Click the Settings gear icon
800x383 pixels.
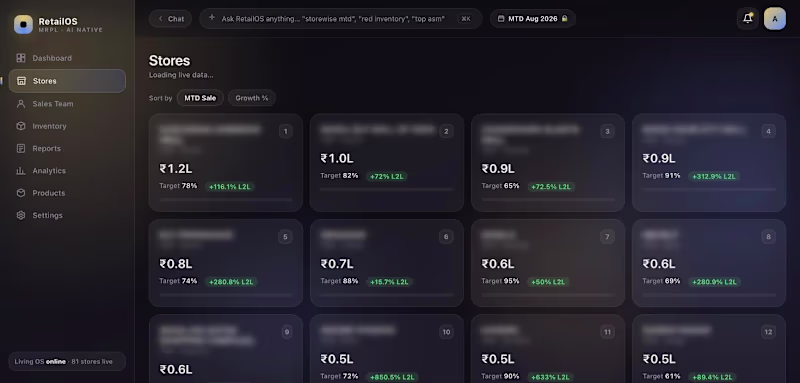click(21, 216)
